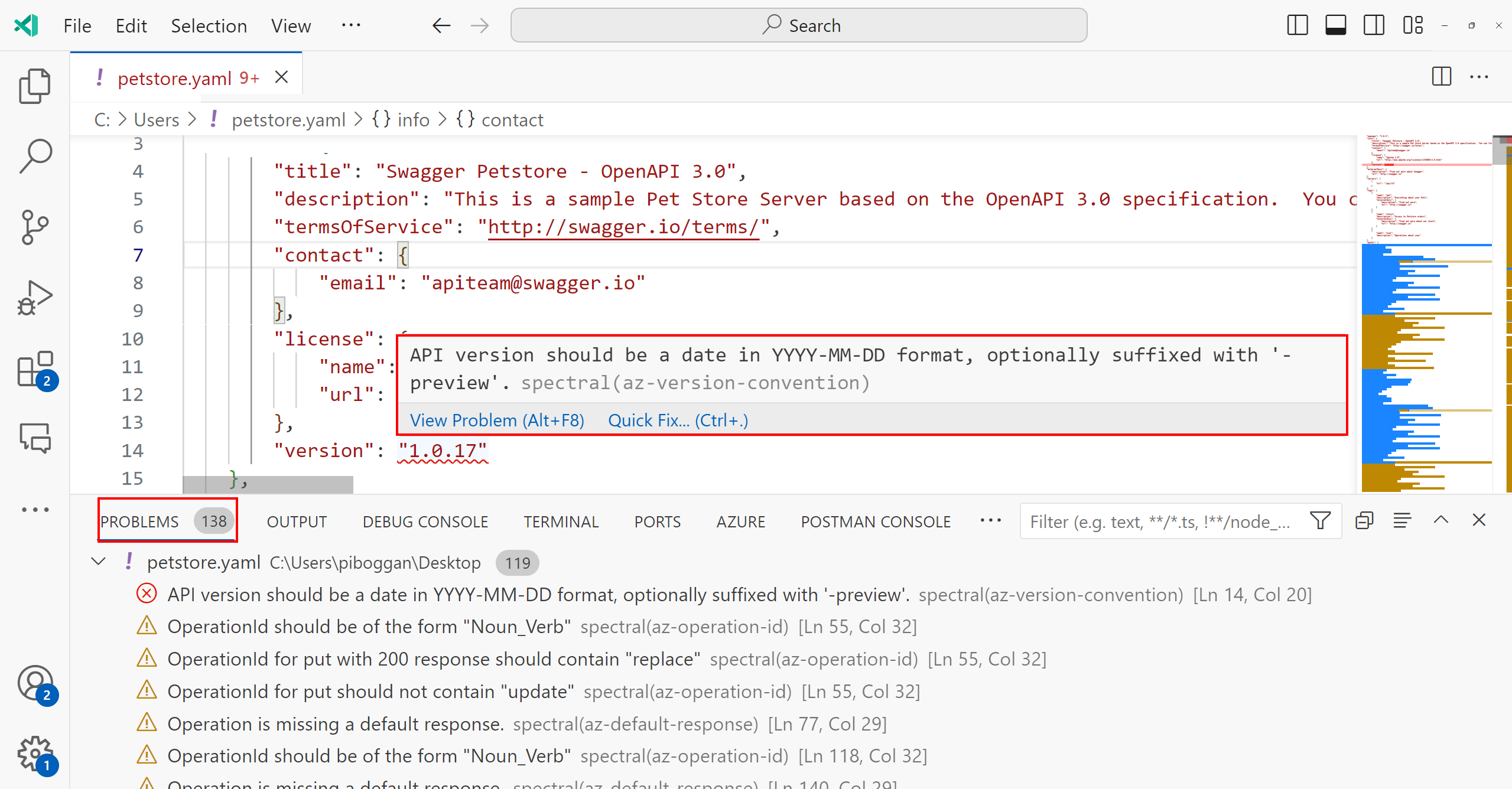Collapse the petstore.yaml problems group
This screenshot has height=789, width=1512.
pyautogui.click(x=99, y=562)
